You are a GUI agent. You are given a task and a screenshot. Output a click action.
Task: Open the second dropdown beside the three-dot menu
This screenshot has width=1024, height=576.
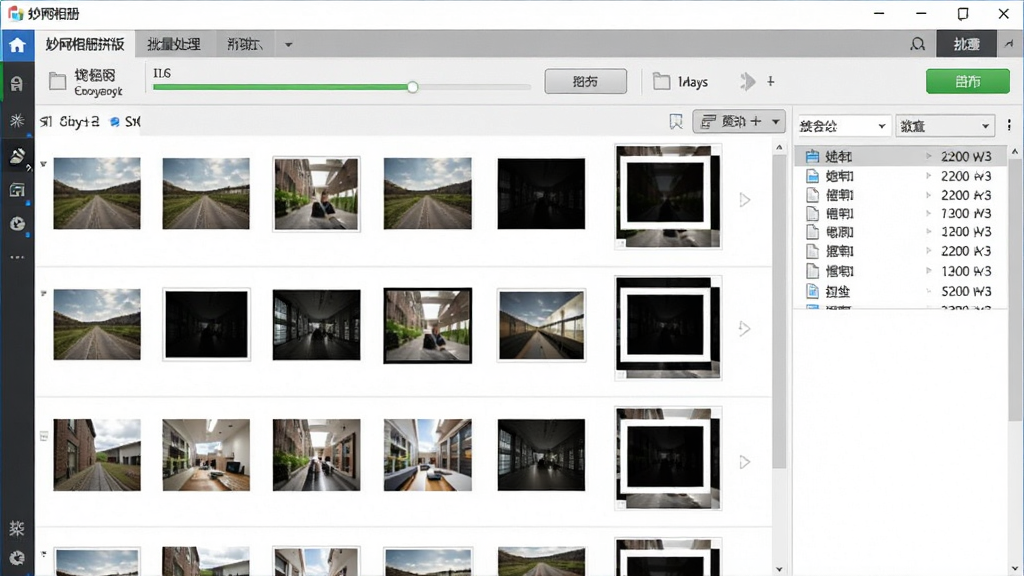[944, 125]
